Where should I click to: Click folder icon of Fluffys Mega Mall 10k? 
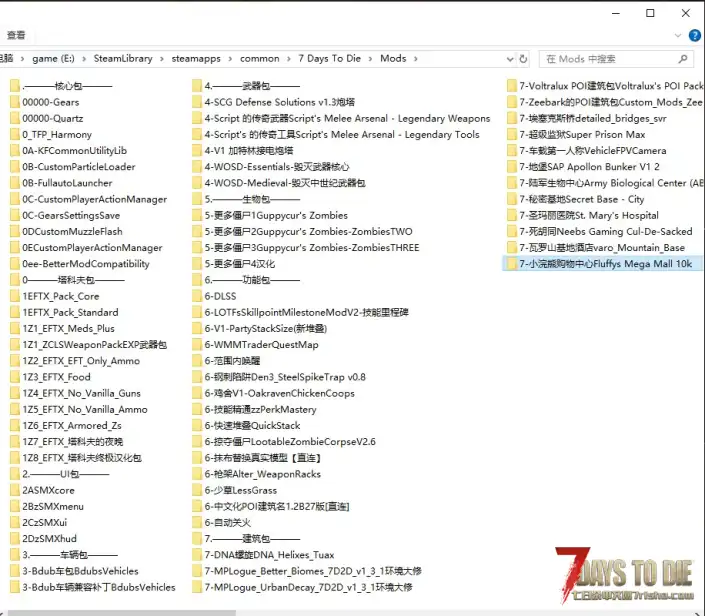pyautogui.click(x=512, y=264)
